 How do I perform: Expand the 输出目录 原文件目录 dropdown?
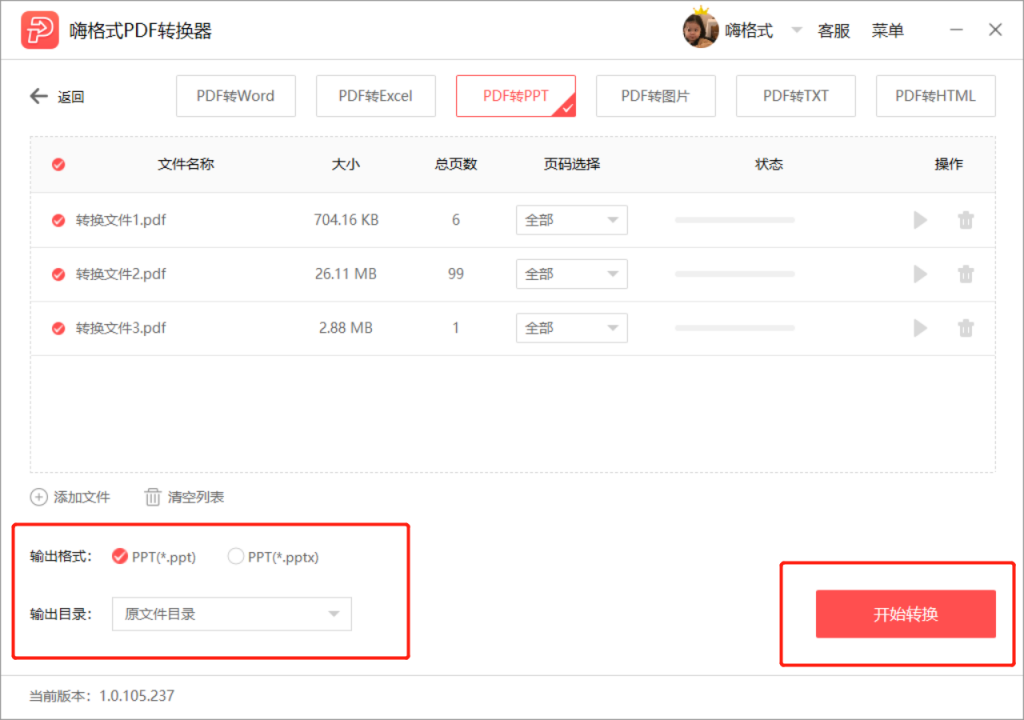pyautogui.click(x=232, y=614)
